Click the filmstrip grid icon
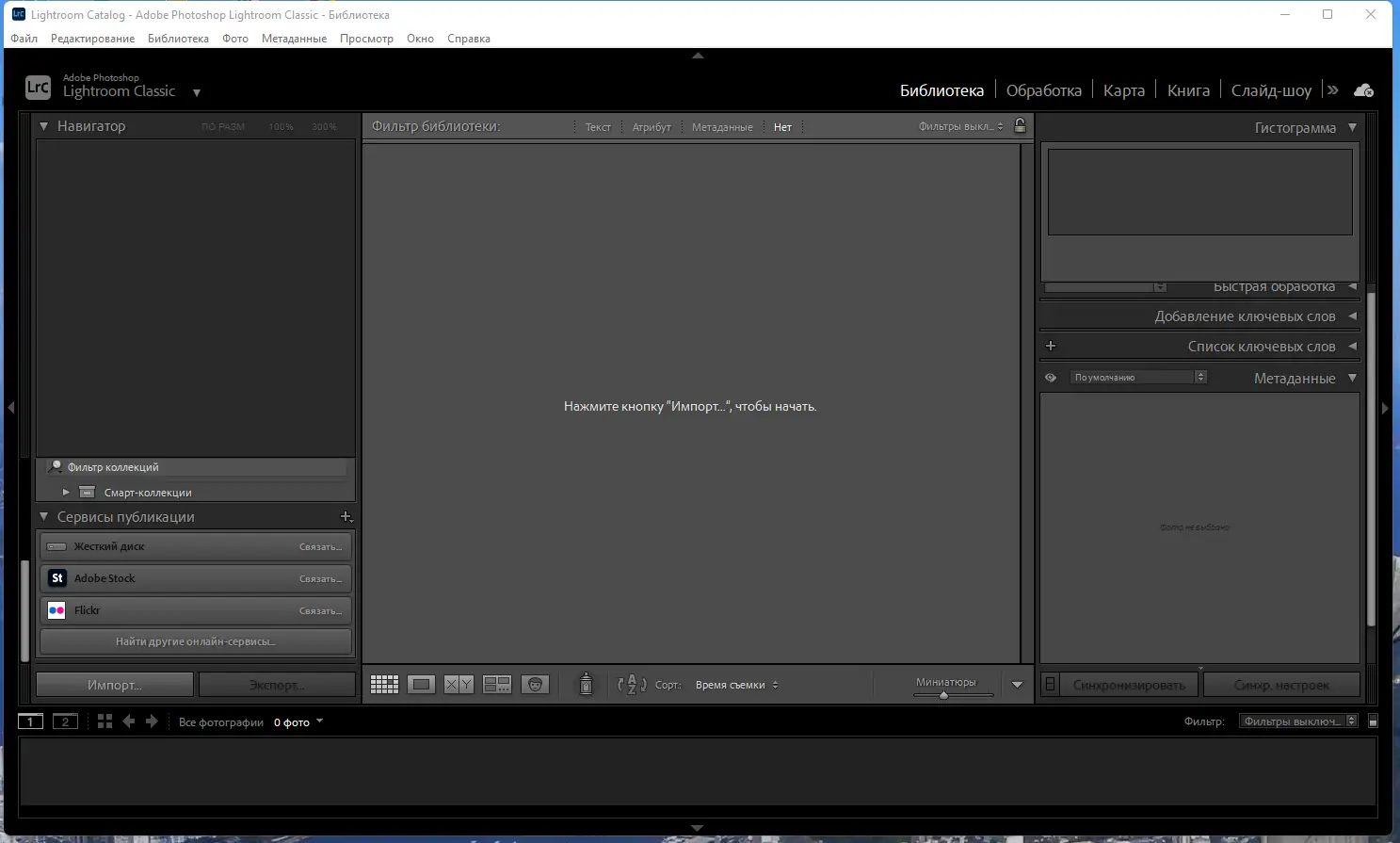The height and width of the screenshot is (843, 1400). (105, 721)
